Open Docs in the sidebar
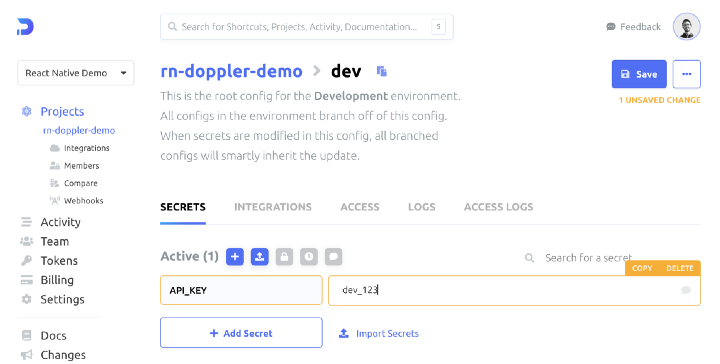 [x=53, y=336]
